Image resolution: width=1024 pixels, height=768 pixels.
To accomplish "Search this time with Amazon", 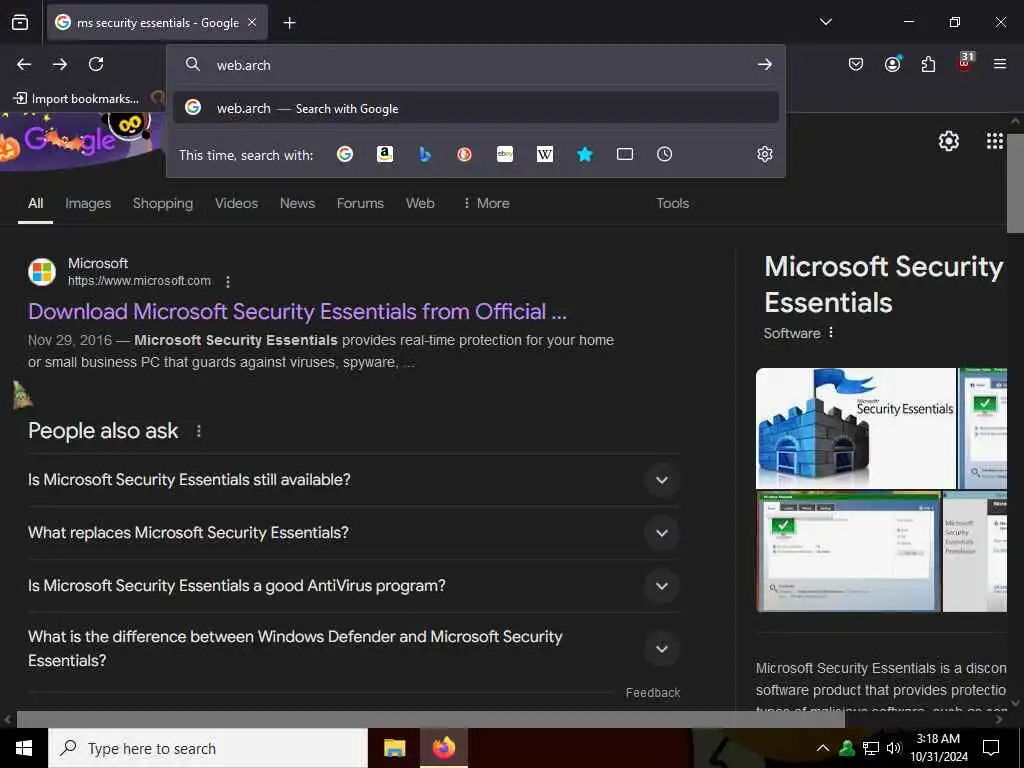I will (385, 154).
